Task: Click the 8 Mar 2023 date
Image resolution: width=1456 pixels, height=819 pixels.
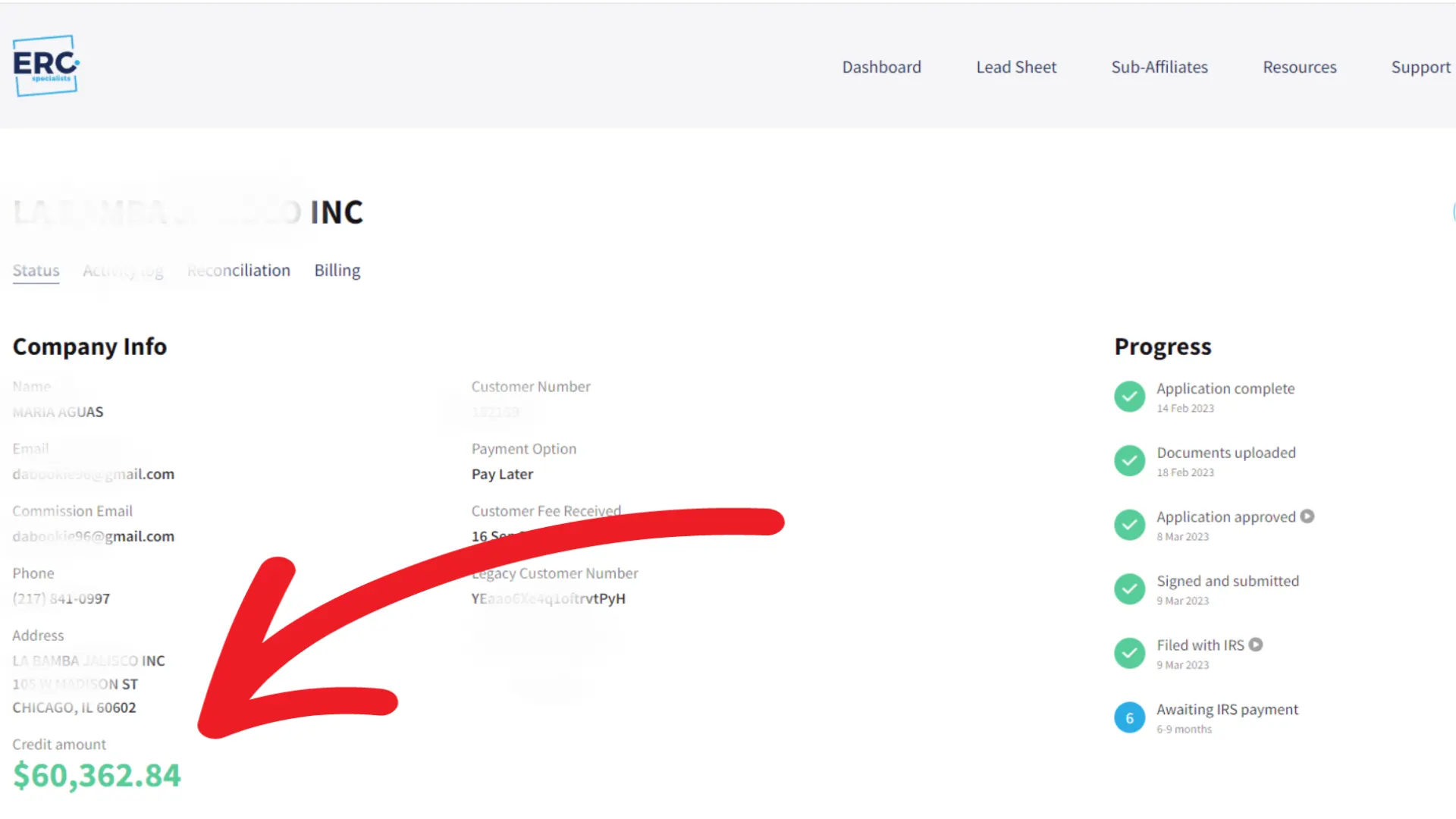Action: click(x=1183, y=537)
